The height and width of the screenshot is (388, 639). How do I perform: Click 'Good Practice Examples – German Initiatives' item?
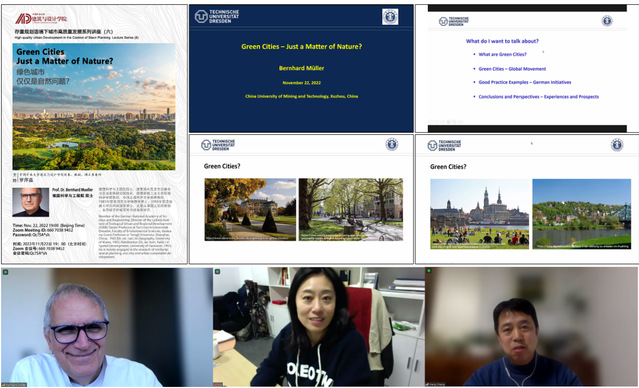tap(525, 82)
